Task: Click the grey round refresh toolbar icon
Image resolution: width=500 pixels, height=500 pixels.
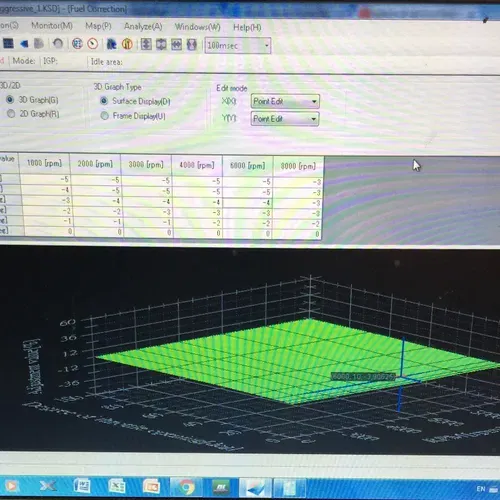Action: [x=58, y=44]
